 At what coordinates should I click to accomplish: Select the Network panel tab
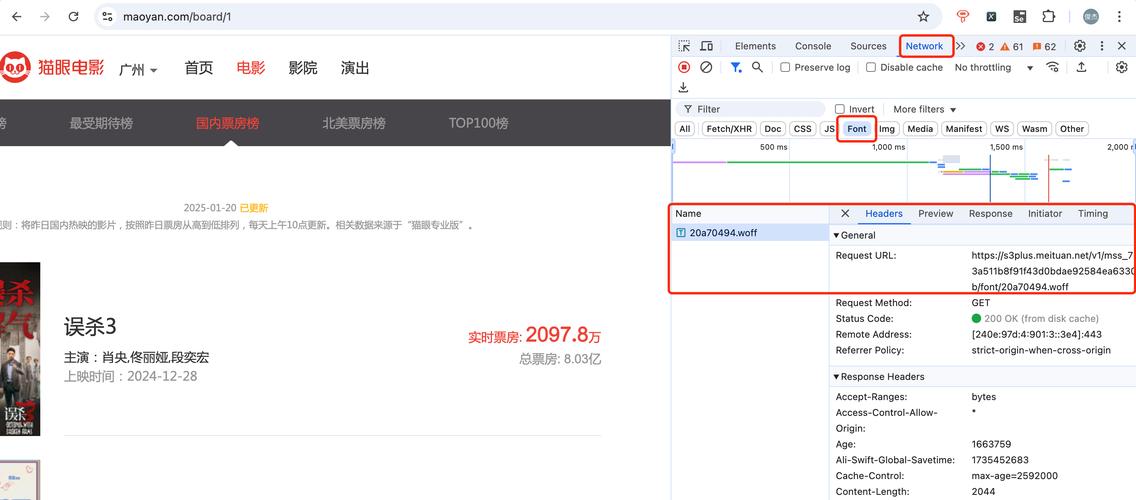(x=924, y=46)
